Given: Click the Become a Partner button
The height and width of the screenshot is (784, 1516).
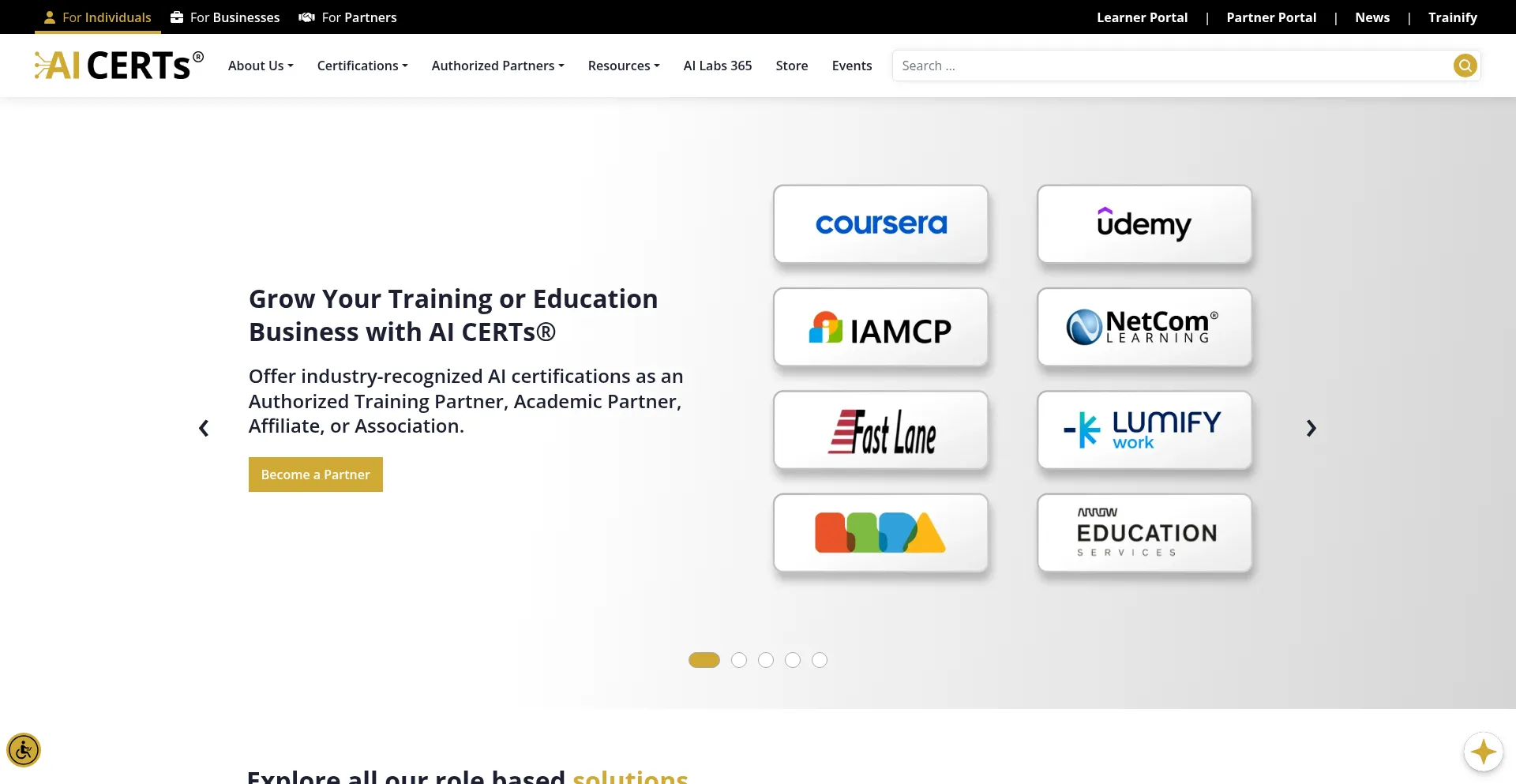Looking at the screenshot, I should tap(315, 474).
